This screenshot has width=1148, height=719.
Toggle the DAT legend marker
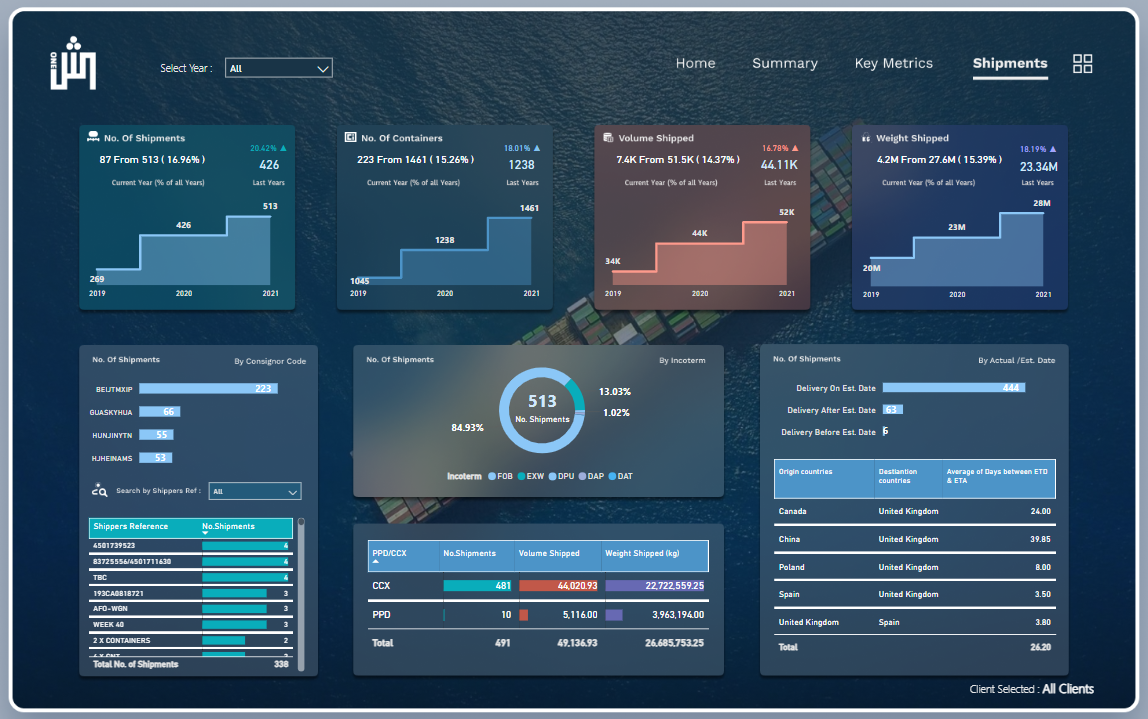(612, 476)
